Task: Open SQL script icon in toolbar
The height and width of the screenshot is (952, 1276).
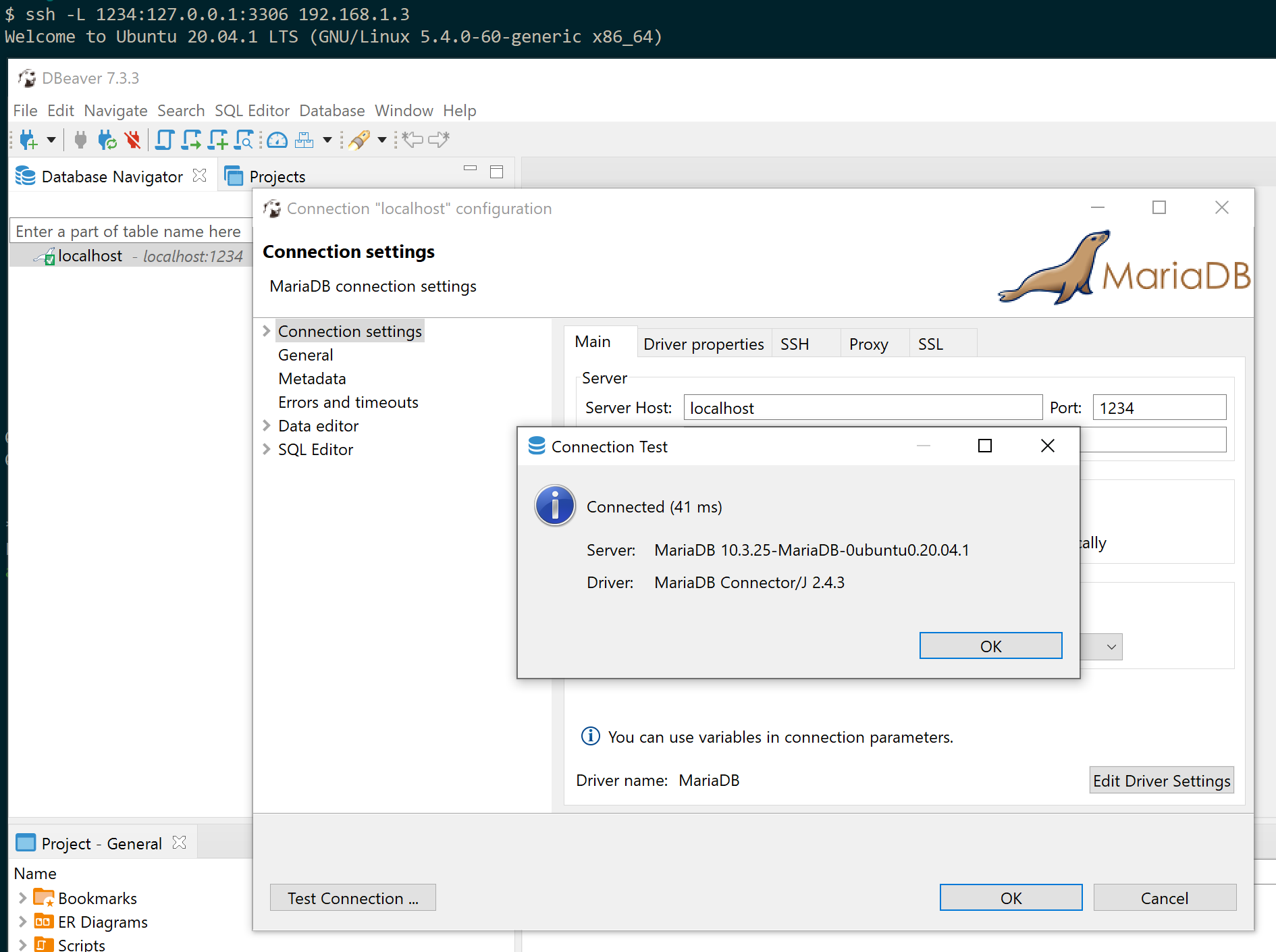Action: (164, 140)
